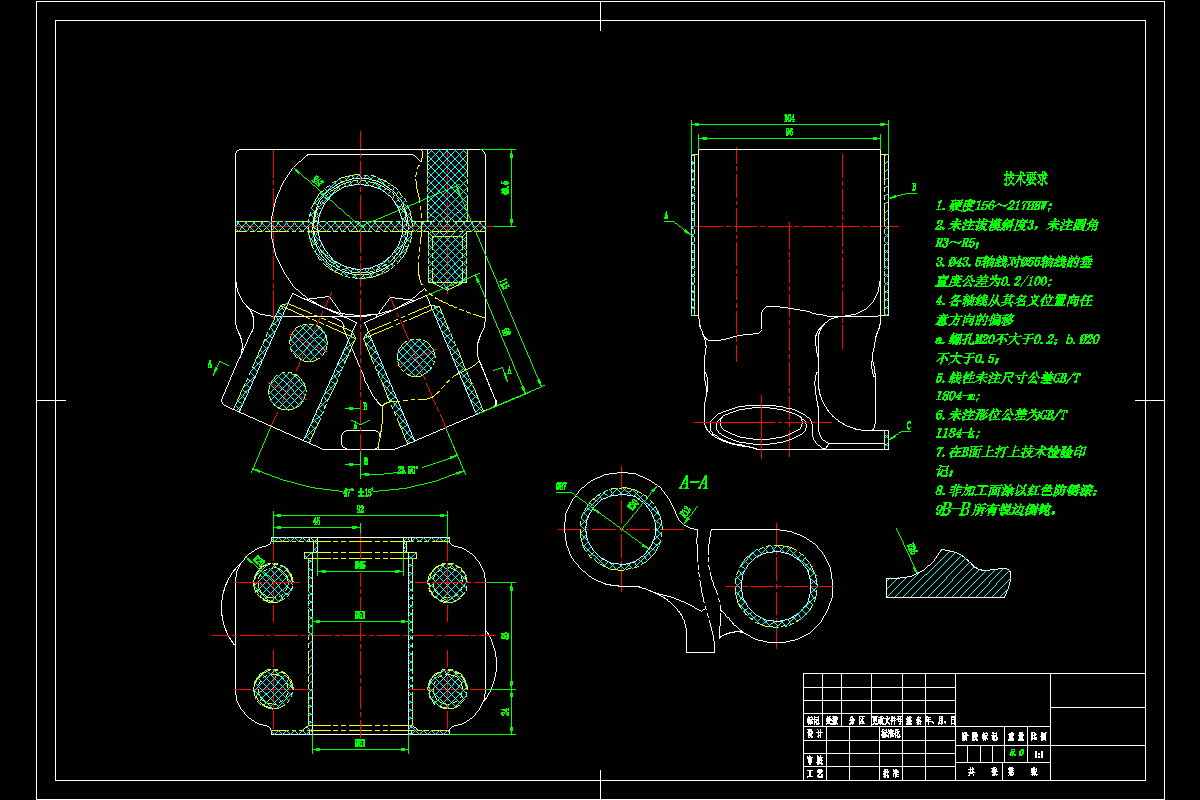
Task: Click the 设计 cell in title block
Action: [x=815, y=733]
